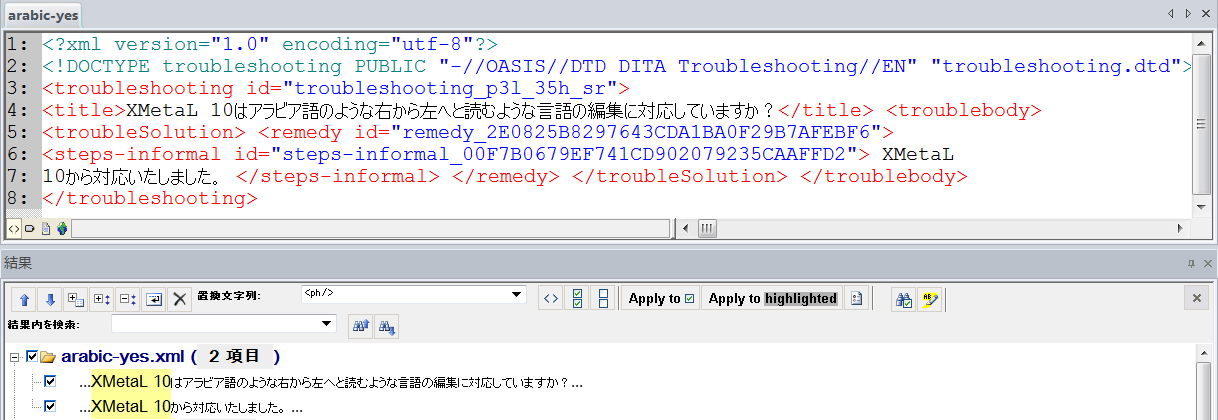The height and width of the screenshot is (420, 1218).
Task: Click the results list vertical scrollbar
Action: [x=1203, y=381]
